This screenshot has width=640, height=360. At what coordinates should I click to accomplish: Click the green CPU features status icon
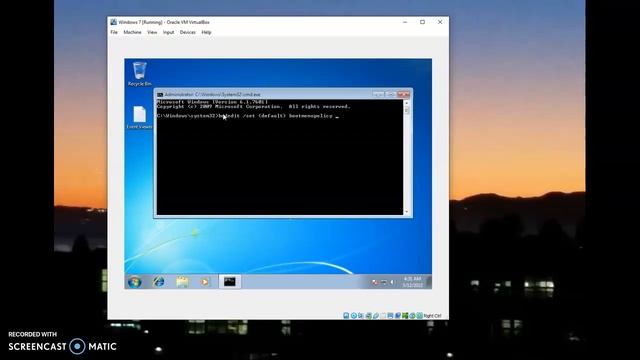pos(405,316)
